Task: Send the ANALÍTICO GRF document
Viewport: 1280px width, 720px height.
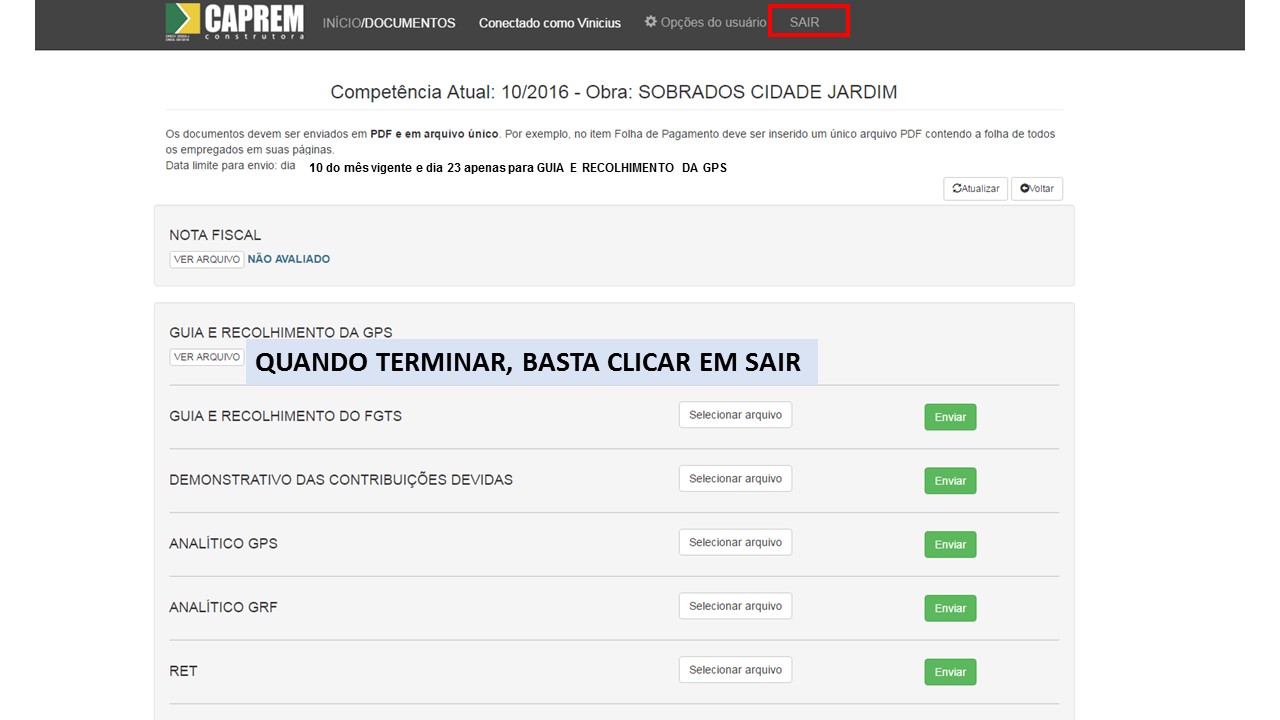Action: (x=950, y=608)
